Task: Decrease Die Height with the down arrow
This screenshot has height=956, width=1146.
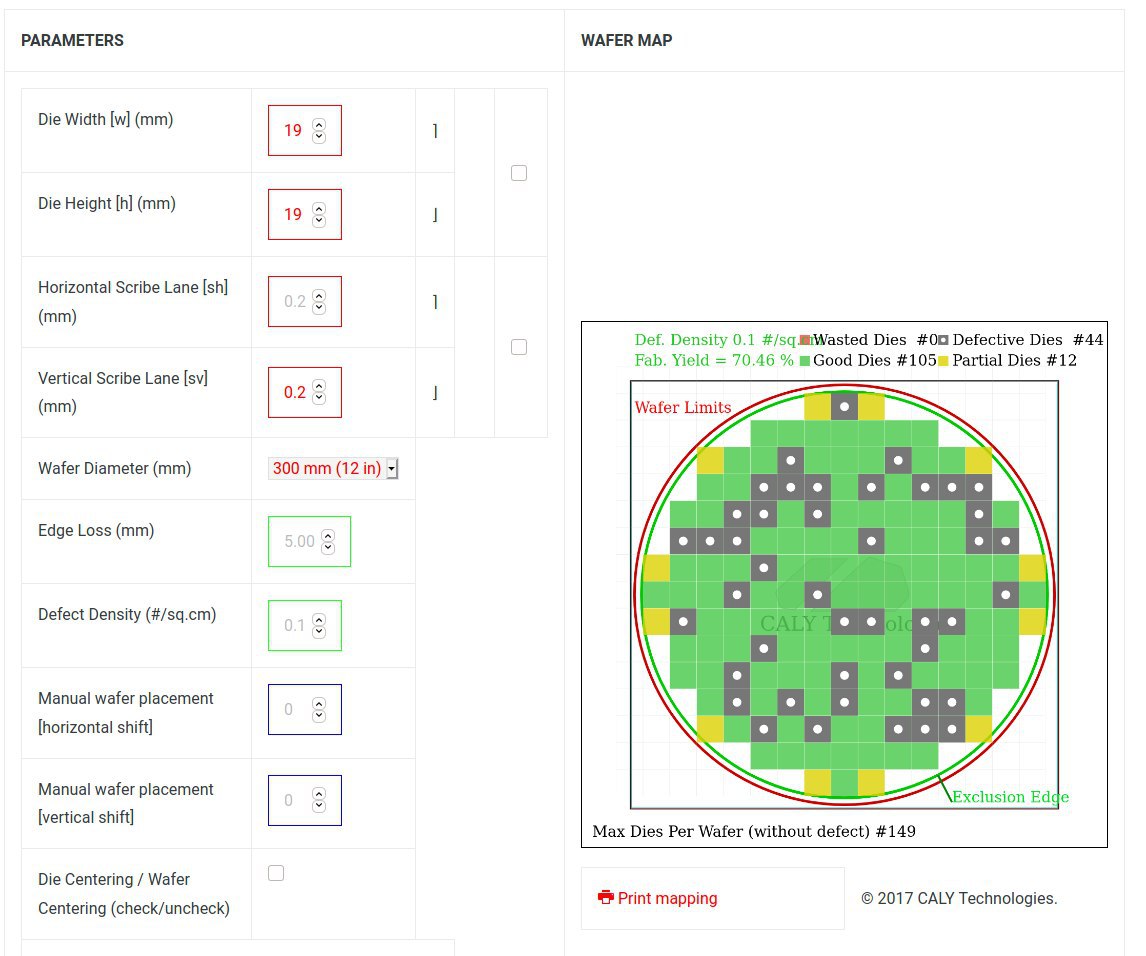Action: click(319, 220)
